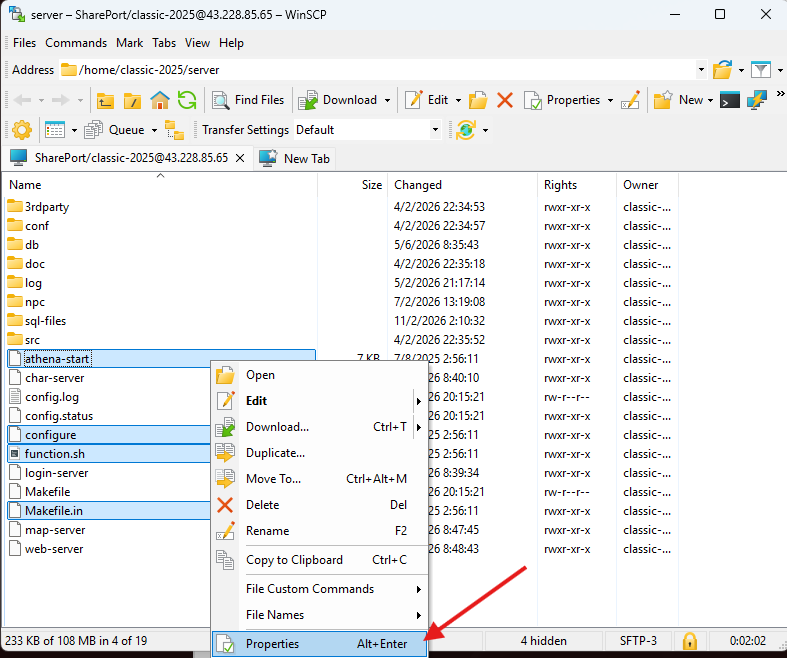Sort by the Owner column header

[x=647, y=185]
